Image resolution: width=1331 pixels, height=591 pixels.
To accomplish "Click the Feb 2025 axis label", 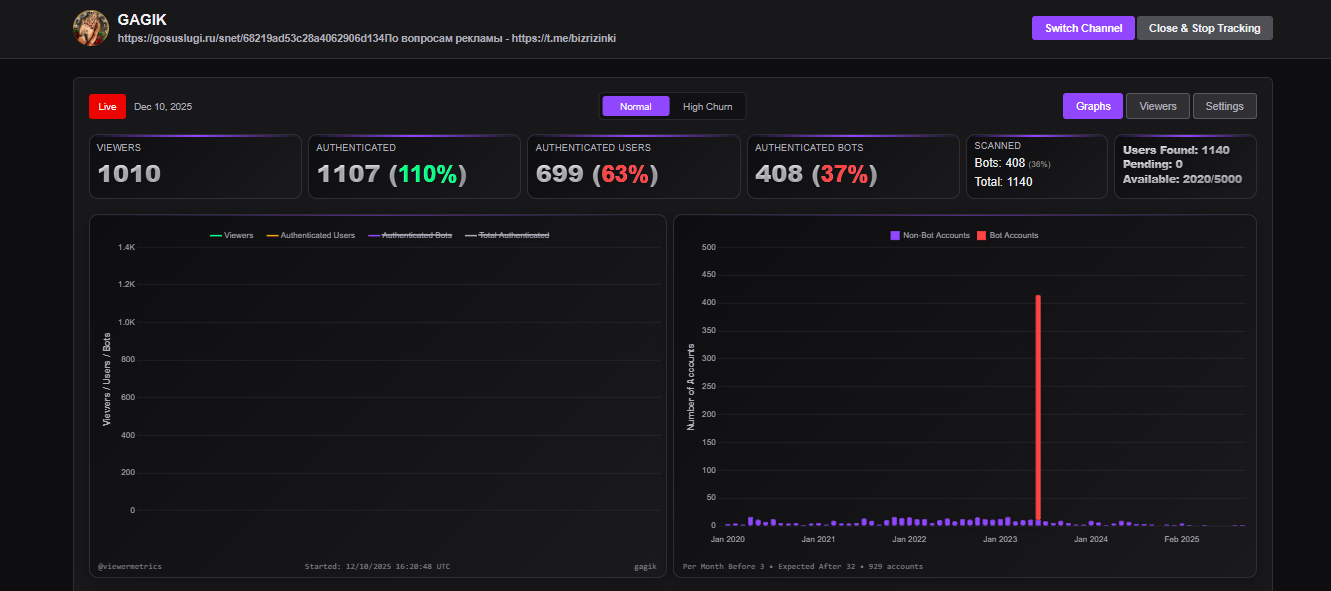I will pyautogui.click(x=1181, y=539).
